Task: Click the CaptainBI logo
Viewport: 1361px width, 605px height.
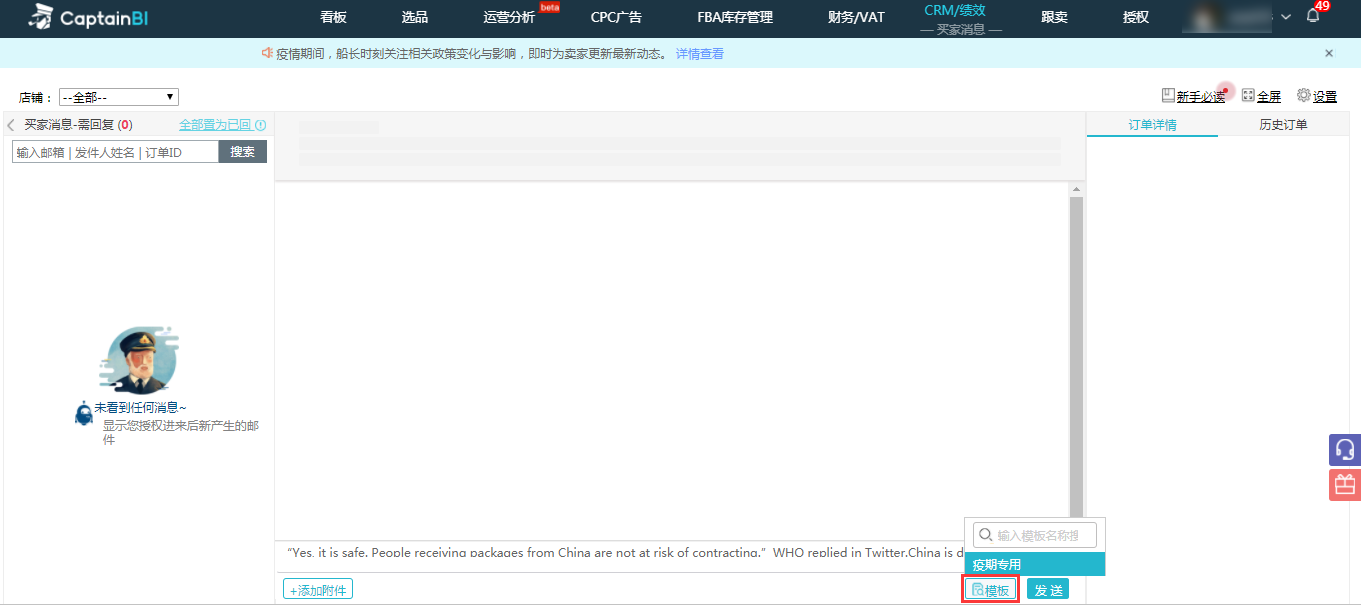Action: 88,17
